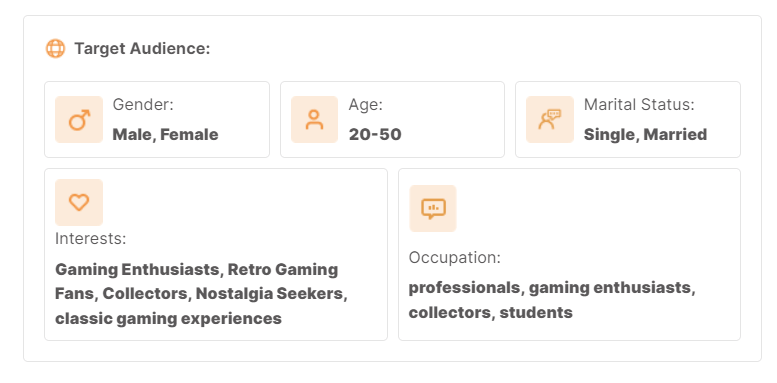Click the globe icon beside Target Audience
777x383 pixels.
[x=56, y=49]
